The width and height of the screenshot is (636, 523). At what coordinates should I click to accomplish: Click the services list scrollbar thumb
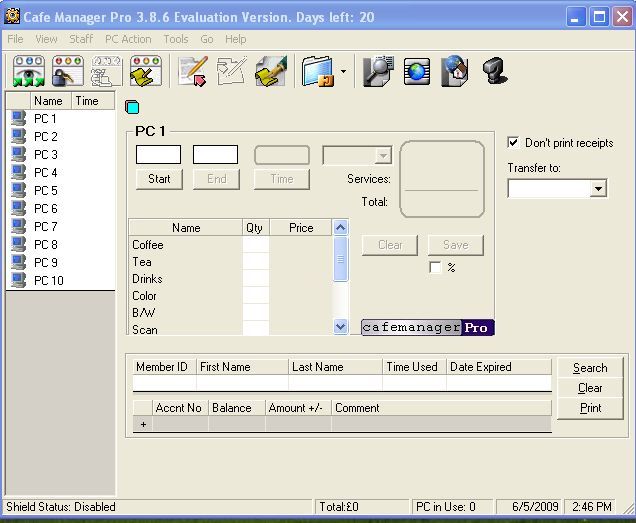tap(340, 259)
